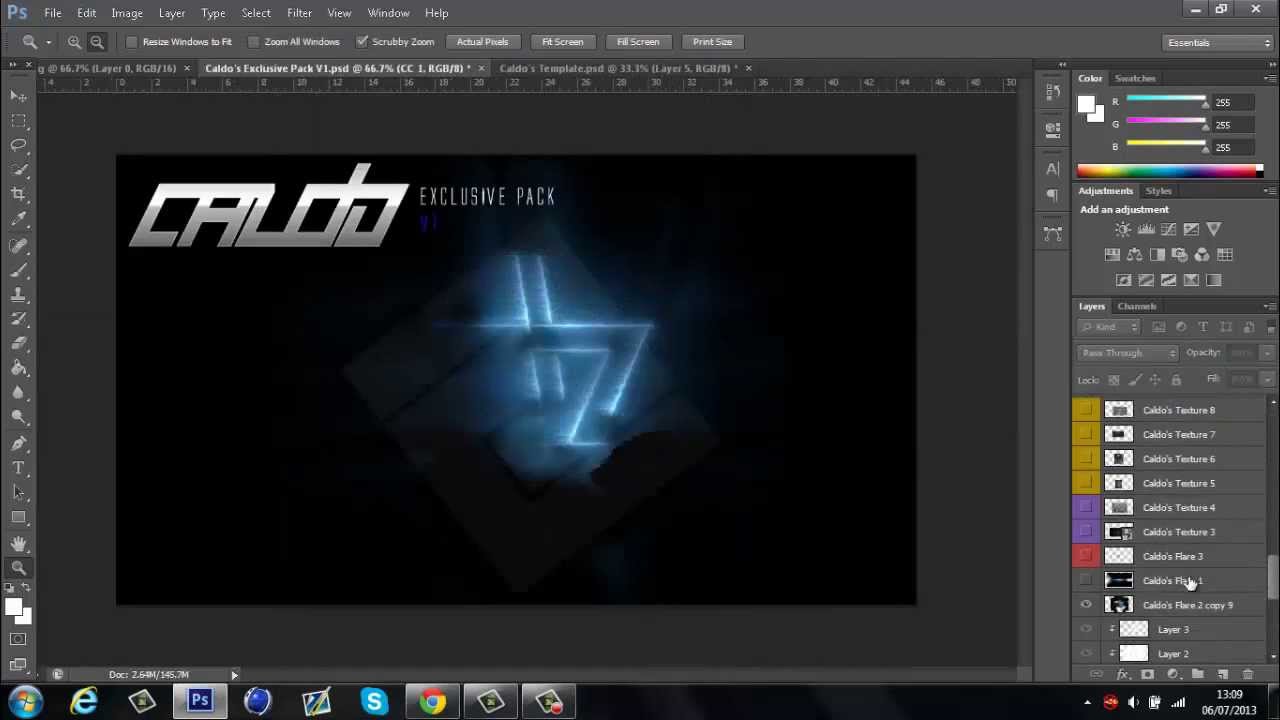1280x720 pixels.
Task: Click the Actual Pixels button
Action: click(483, 42)
